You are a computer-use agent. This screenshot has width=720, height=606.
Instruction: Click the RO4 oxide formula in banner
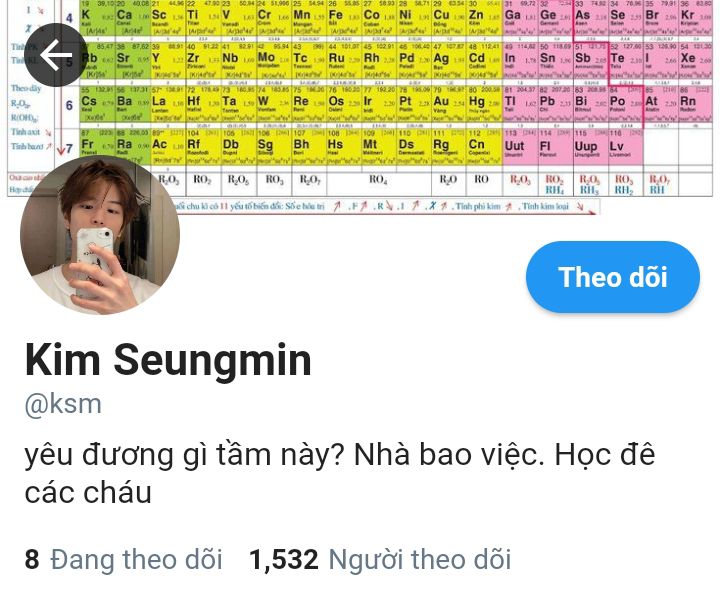click(x=378, y=180)
